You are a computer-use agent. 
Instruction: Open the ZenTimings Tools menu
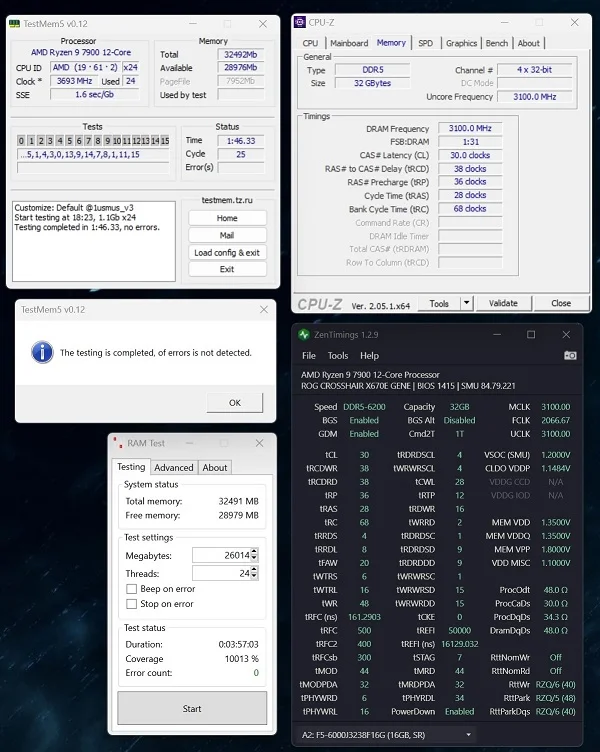pyautogui.click(x=338, y=355)
